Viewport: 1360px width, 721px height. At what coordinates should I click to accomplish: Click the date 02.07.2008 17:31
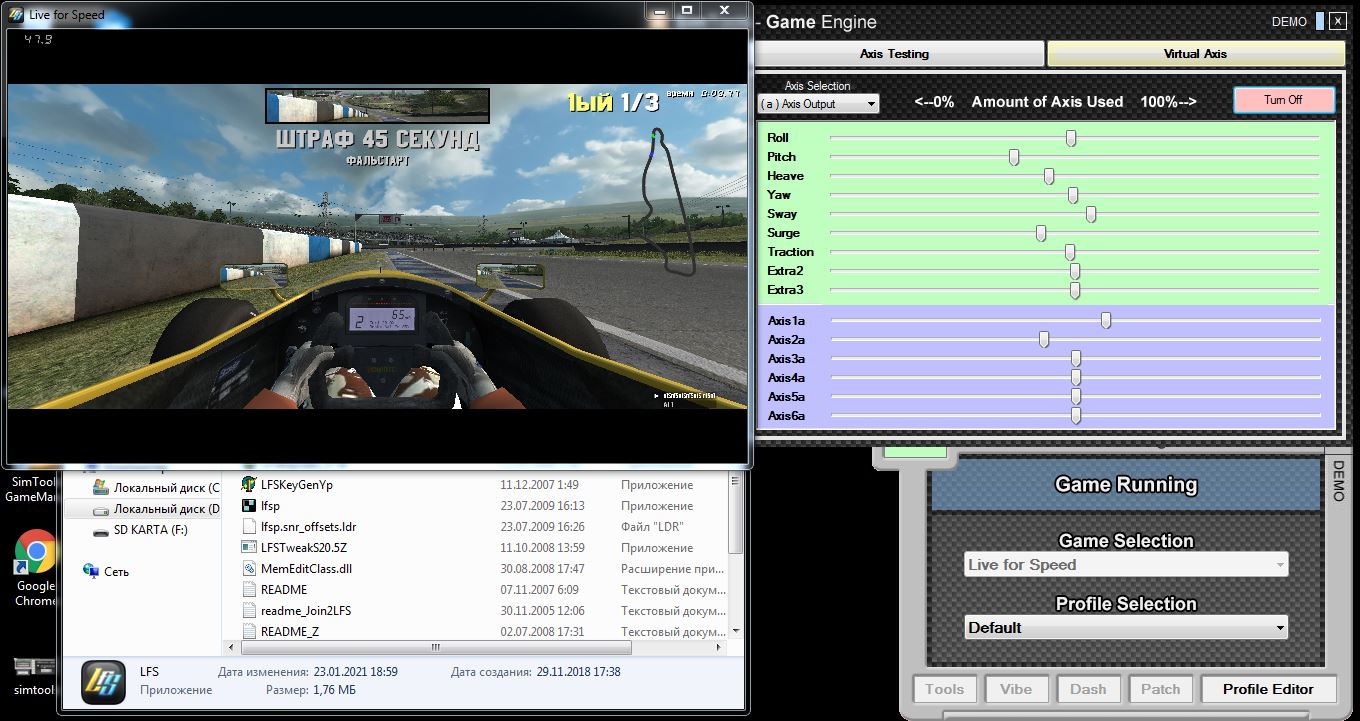(x=543, y=632)
